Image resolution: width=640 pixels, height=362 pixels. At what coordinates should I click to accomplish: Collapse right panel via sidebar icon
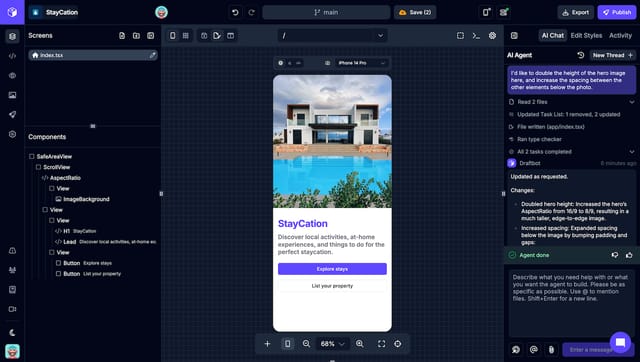pos(514,36)
